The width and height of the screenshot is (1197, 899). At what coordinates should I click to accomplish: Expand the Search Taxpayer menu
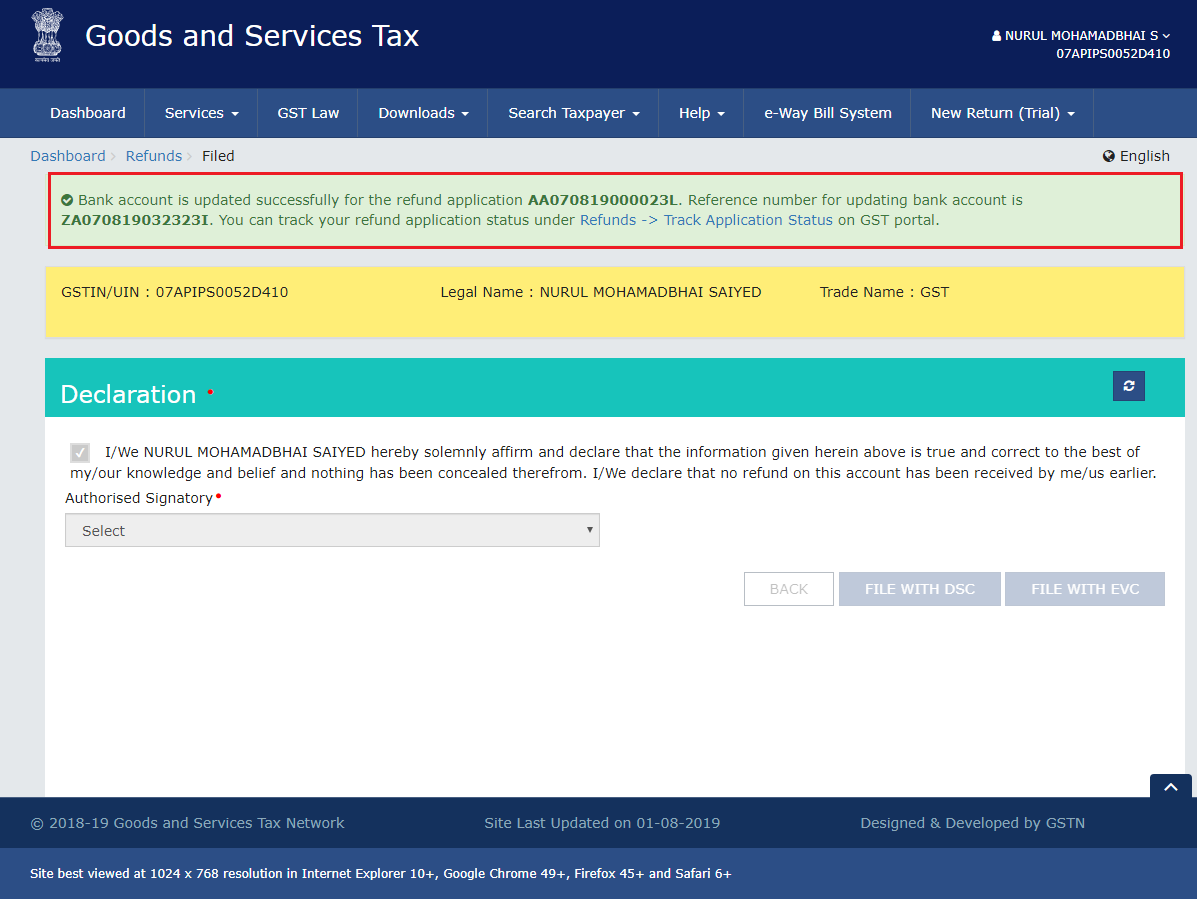click(573, 113)
